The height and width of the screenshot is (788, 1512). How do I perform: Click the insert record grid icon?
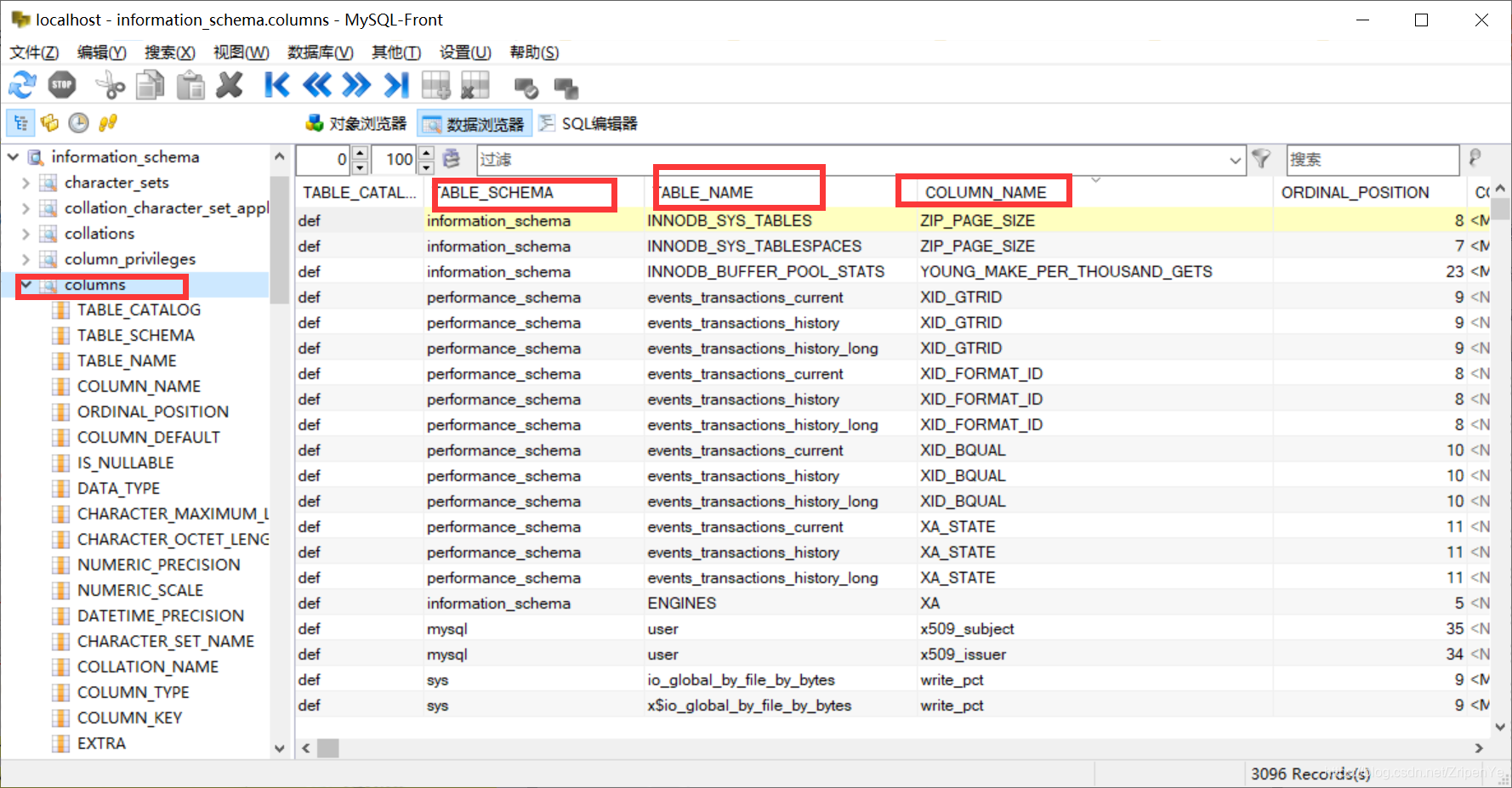pyautogui.click(x=436, y=85)
